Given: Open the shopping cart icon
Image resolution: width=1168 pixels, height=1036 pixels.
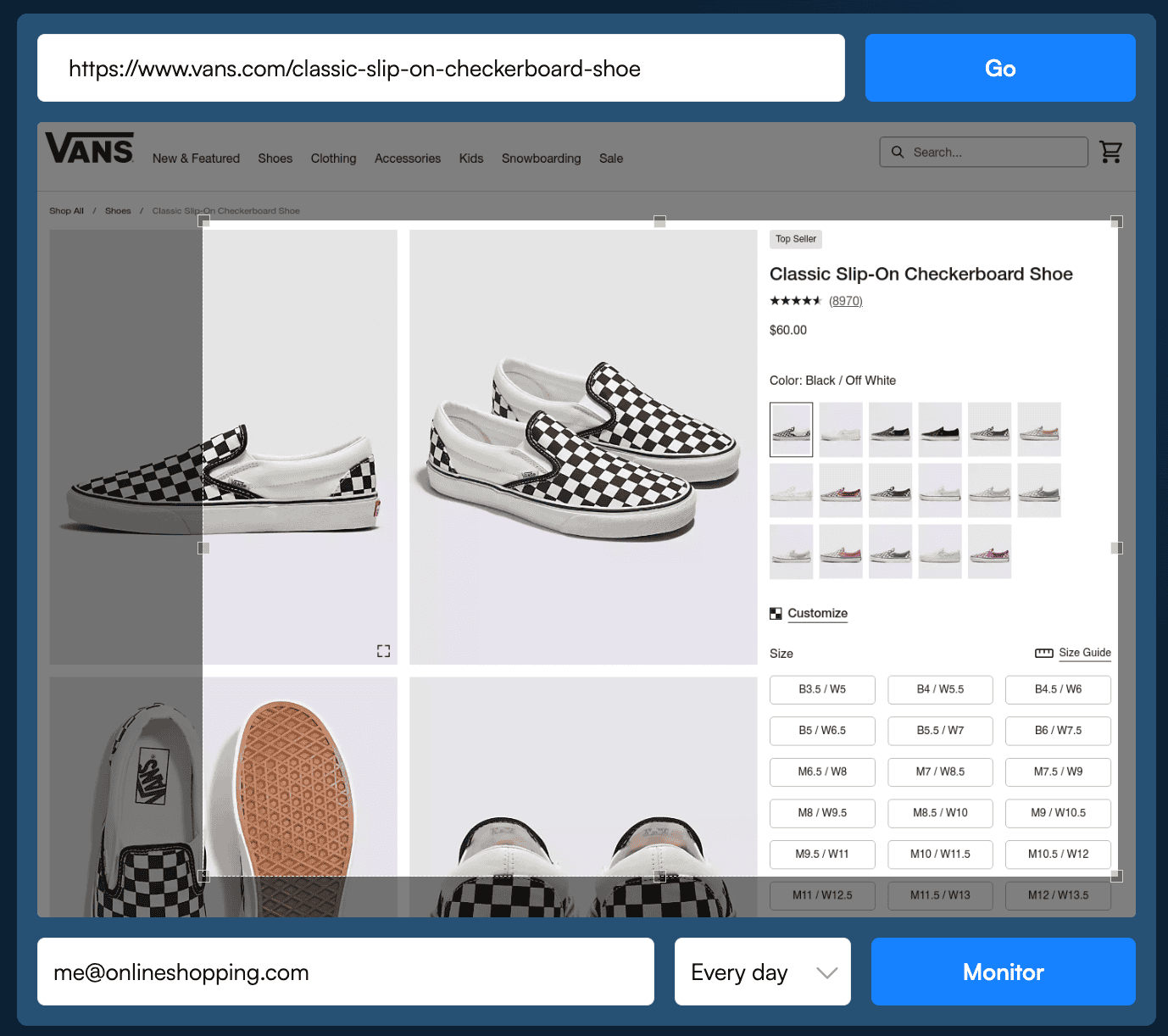Looking at the screenshot, I should (x=1110, y=152).
